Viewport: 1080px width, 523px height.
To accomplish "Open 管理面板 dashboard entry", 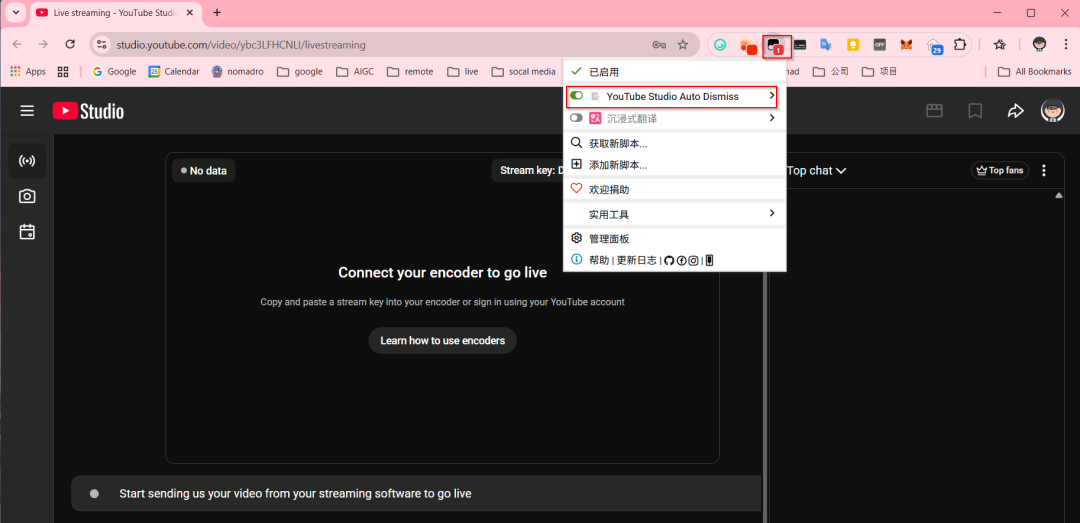I will click(x=675, y=238).
